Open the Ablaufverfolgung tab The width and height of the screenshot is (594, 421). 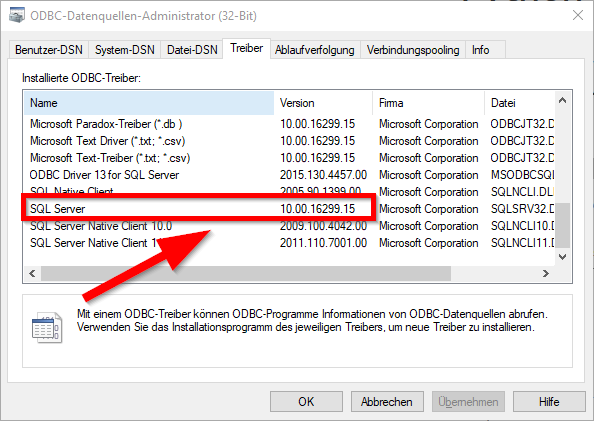315,50
